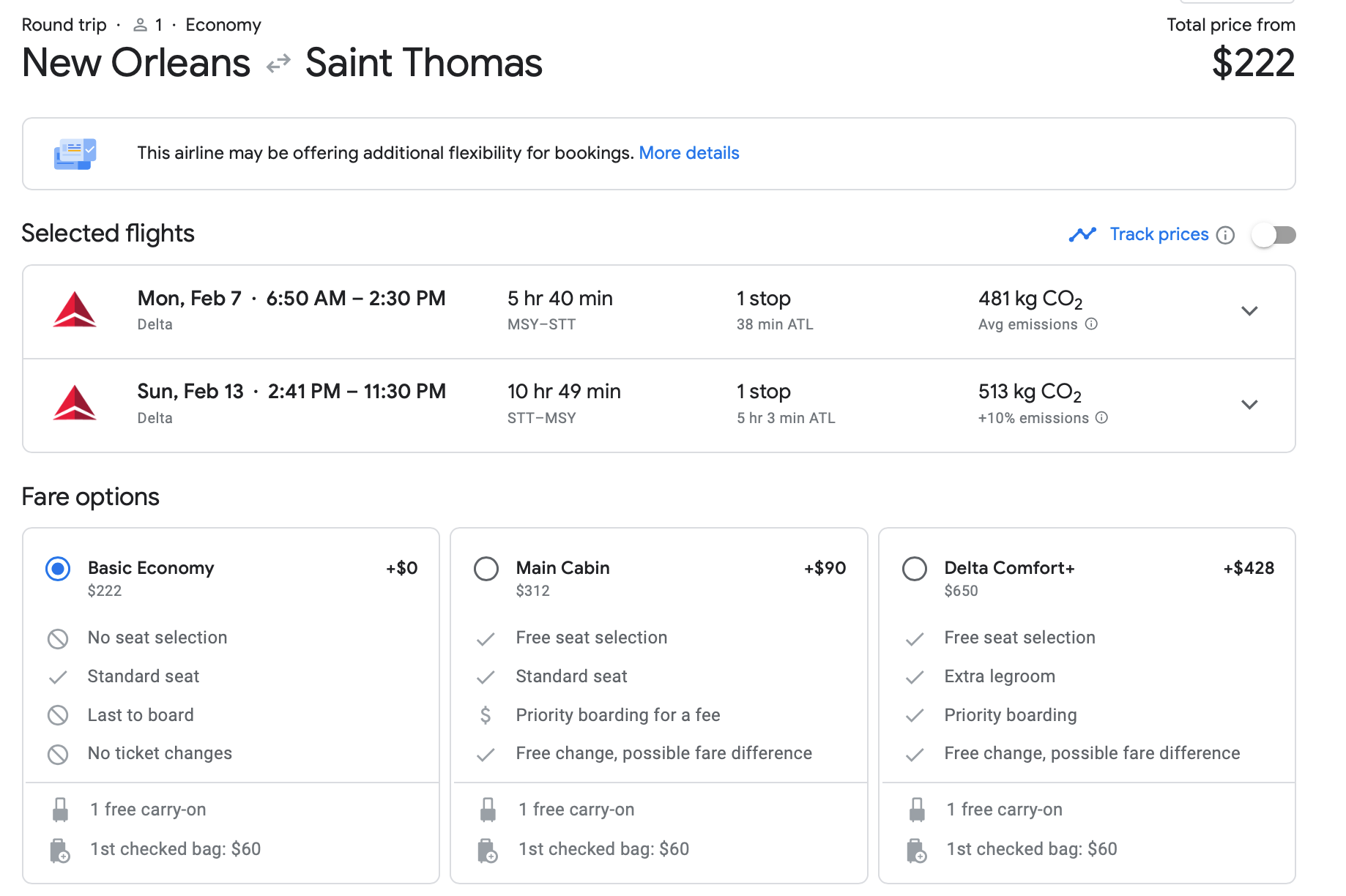Click Delta Comfort+ '1st checked bag: $60' text

click(x=1032, y=849)
